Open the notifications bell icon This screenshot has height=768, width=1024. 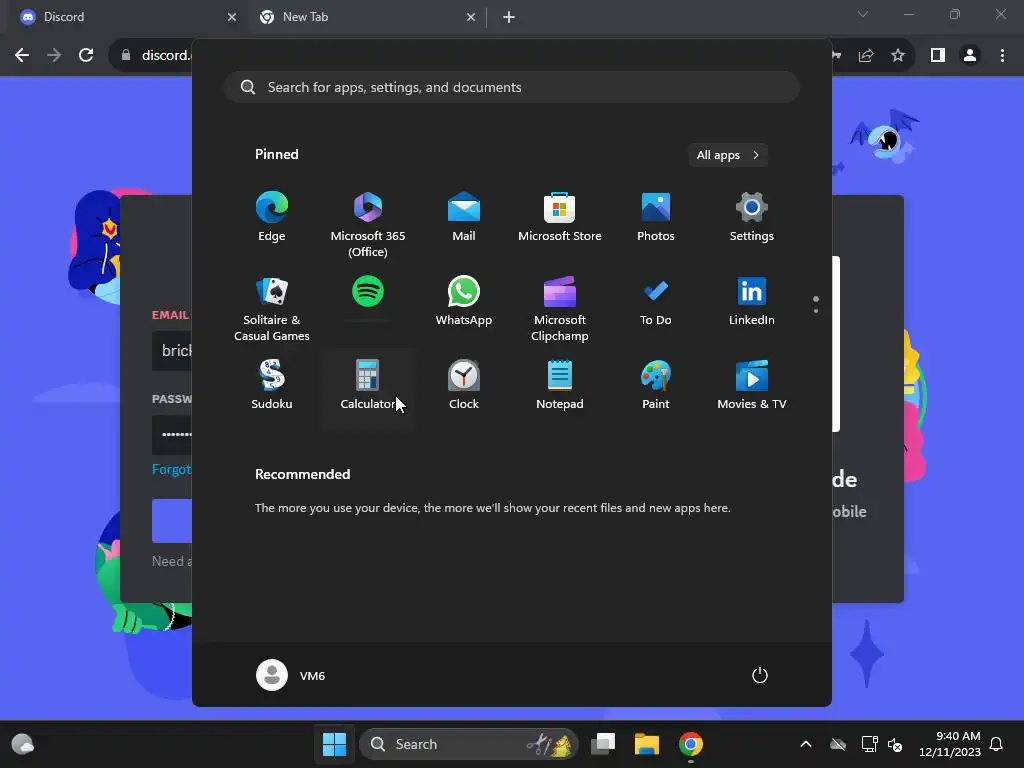[996, 744]
